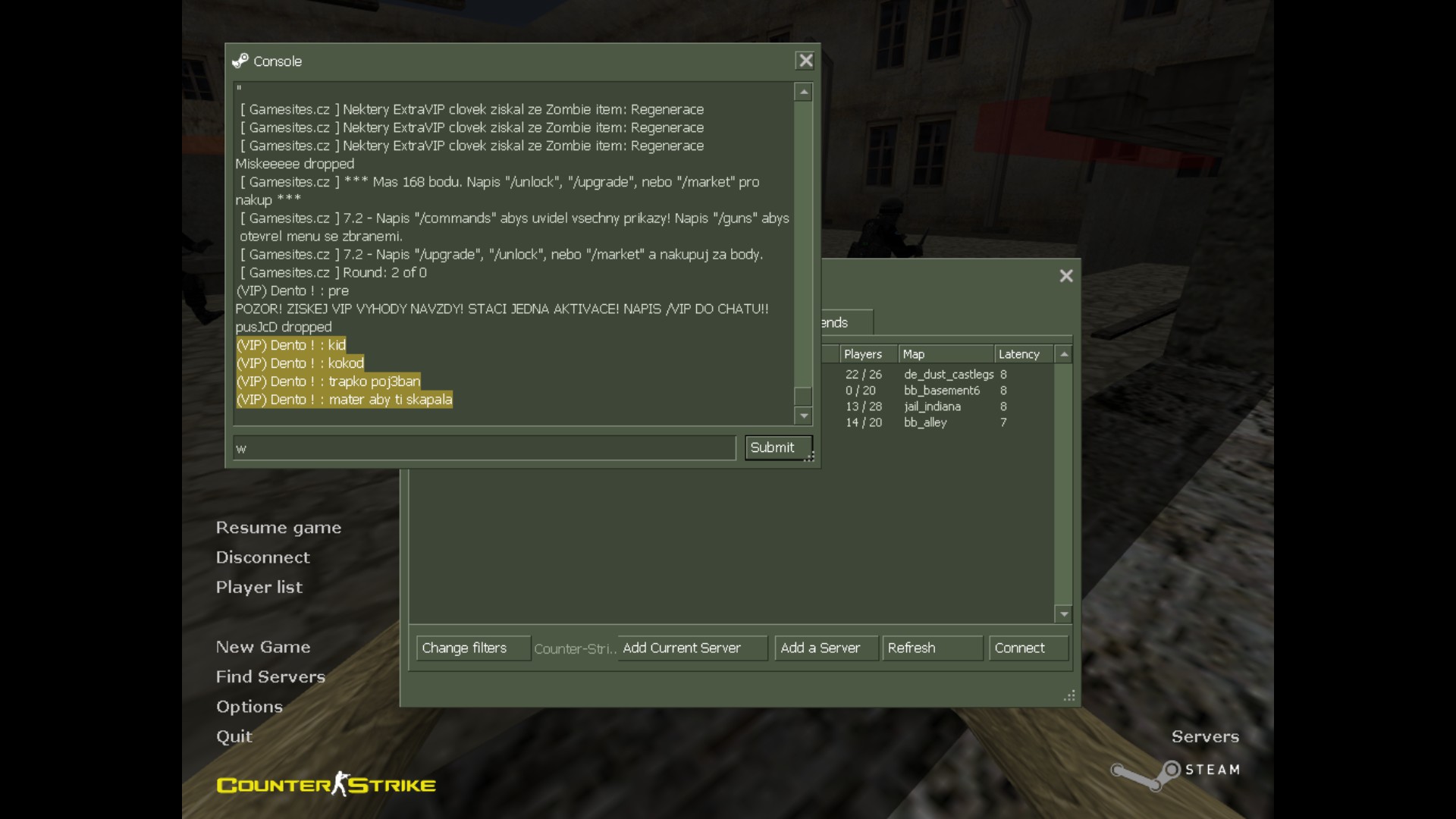Click highlighted line 'mater aby ti skapala'

pyautogui.click(x=344, y=400)
